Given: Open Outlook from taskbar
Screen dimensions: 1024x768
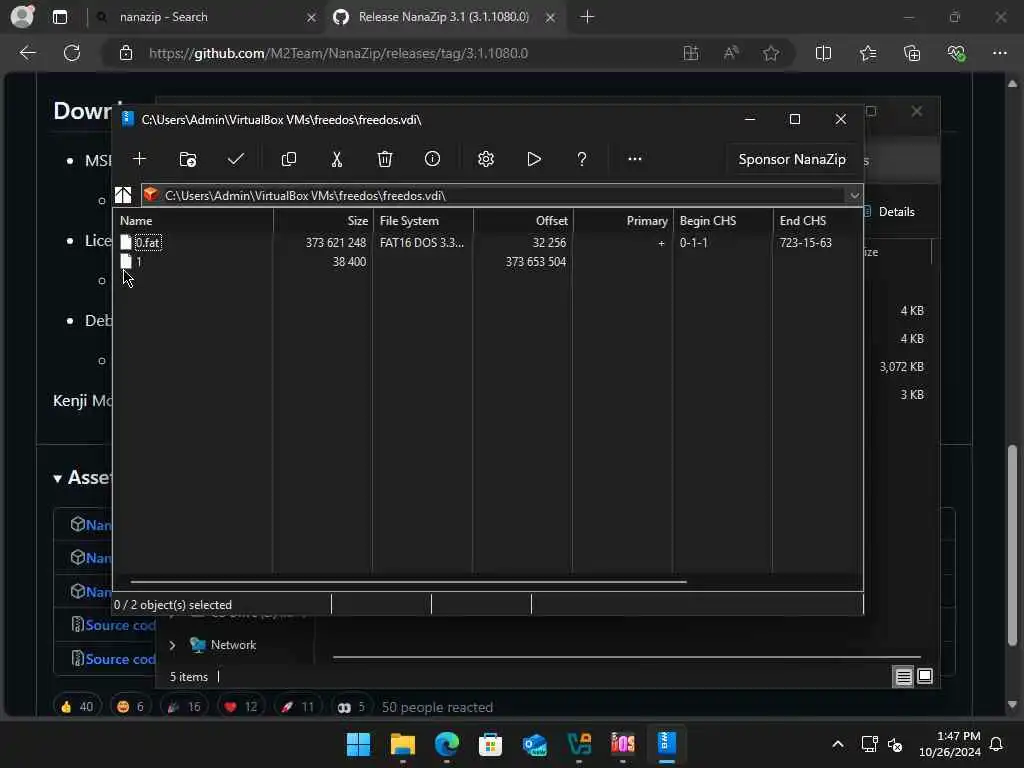Looking at the screenshot, I should pyautogui.click(x=535, y=744).
